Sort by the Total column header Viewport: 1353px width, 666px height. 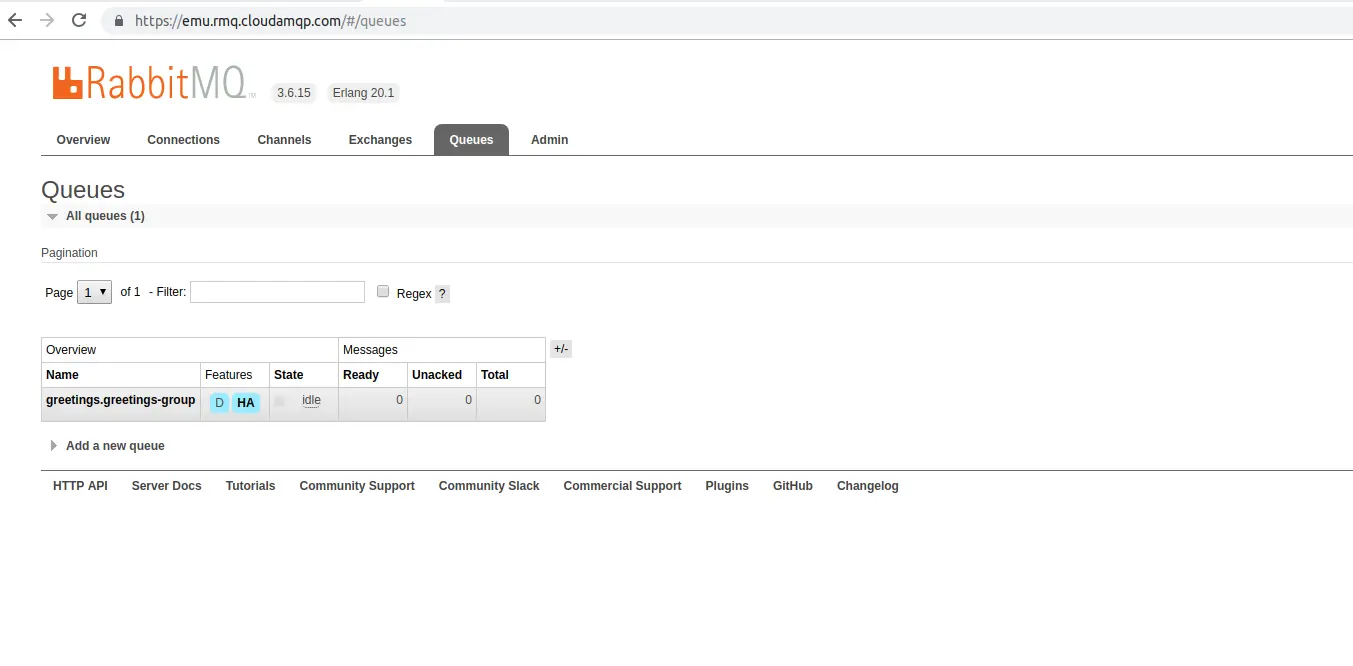pyautogui.click(x=495, y=375)
